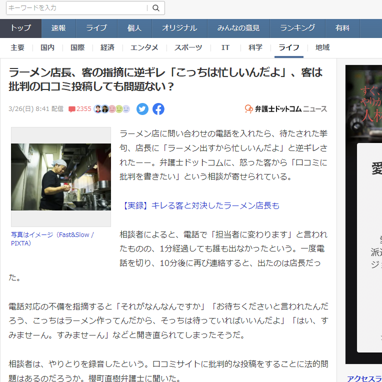
Task: Click the commenter avatars group
Action: coord(112,109)
